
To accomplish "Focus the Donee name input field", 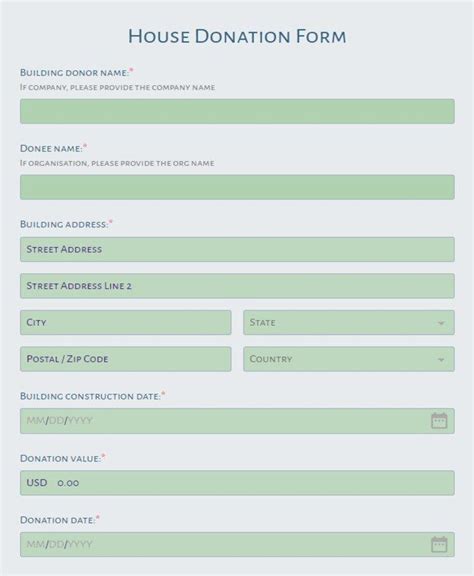I will 237,187.
